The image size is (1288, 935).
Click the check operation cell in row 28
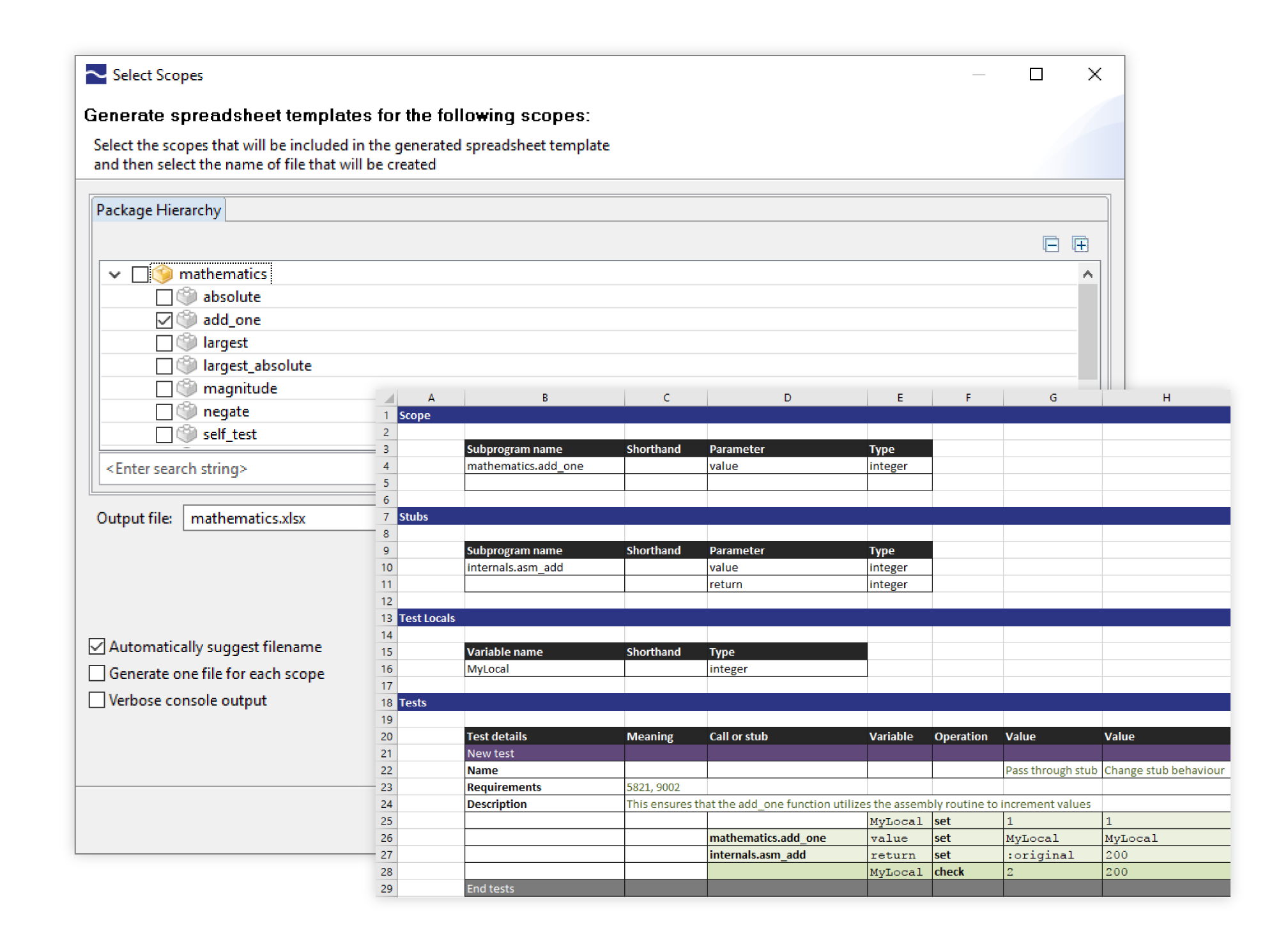coord(967,872)
